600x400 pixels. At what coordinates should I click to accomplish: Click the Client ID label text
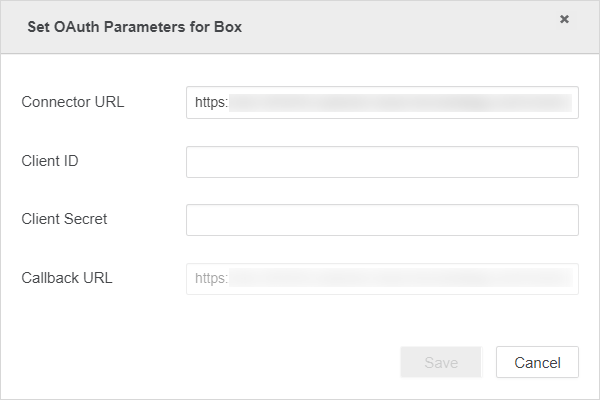(x=50, y=161)
